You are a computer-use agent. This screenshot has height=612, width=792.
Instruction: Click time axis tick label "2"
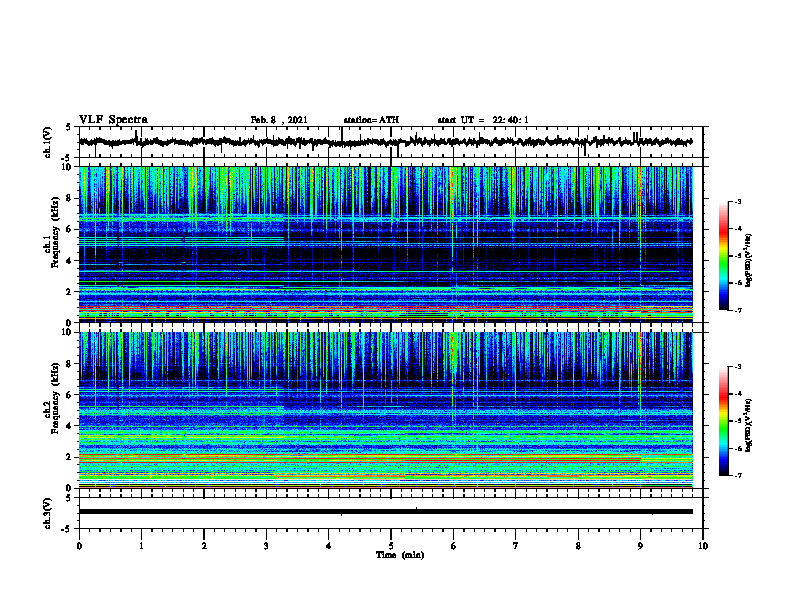click(x=204, y=546)
